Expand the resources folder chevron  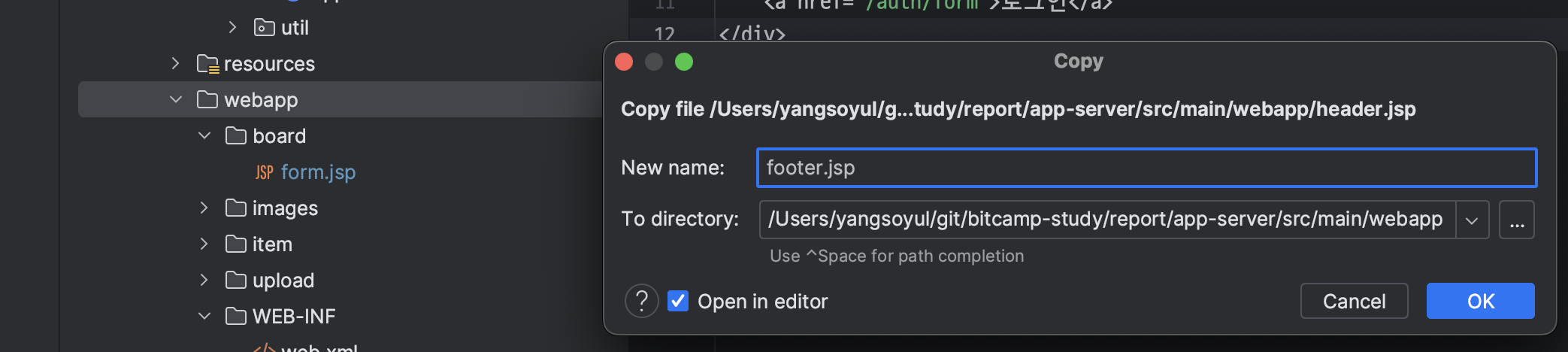175,63
